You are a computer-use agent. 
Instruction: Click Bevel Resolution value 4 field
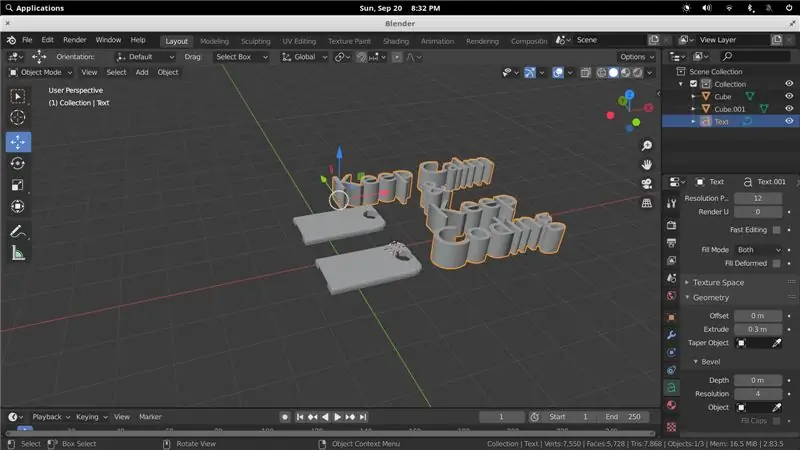[x=758, y=394]
